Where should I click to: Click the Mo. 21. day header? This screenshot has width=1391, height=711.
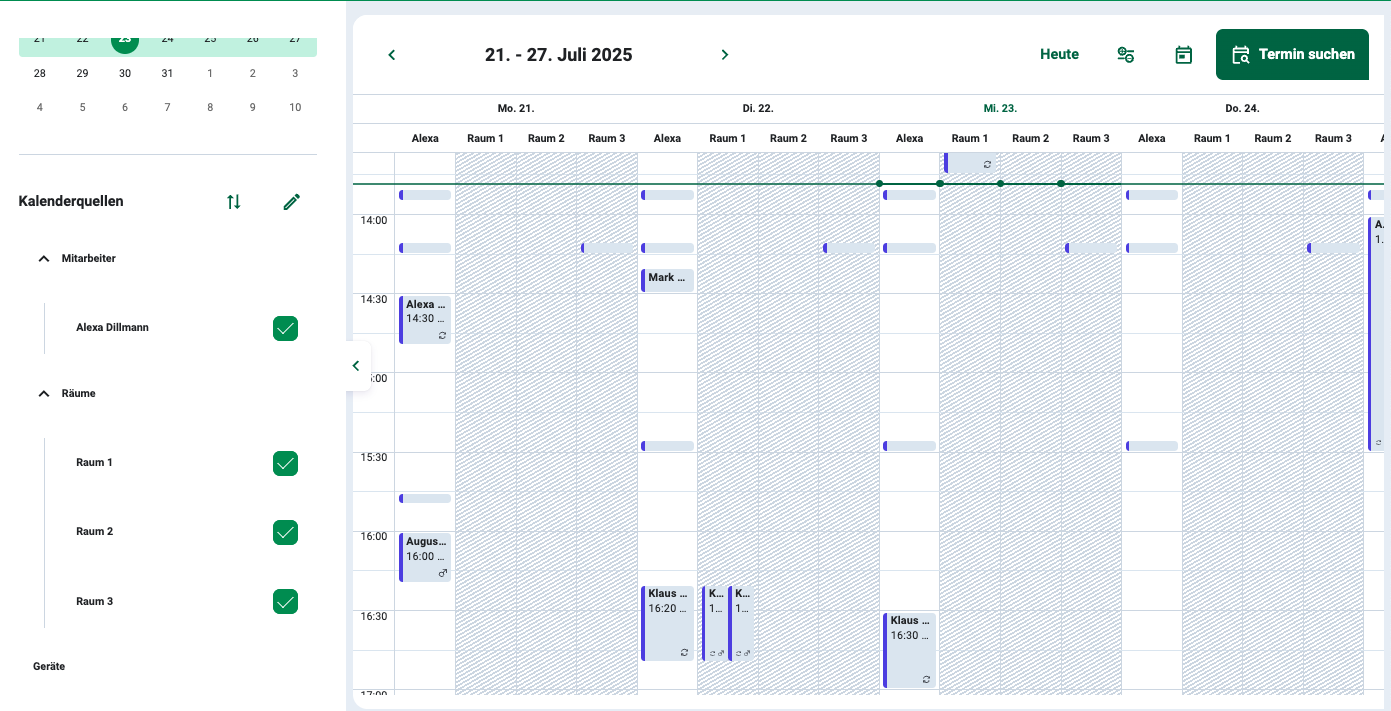coord(516,108)
